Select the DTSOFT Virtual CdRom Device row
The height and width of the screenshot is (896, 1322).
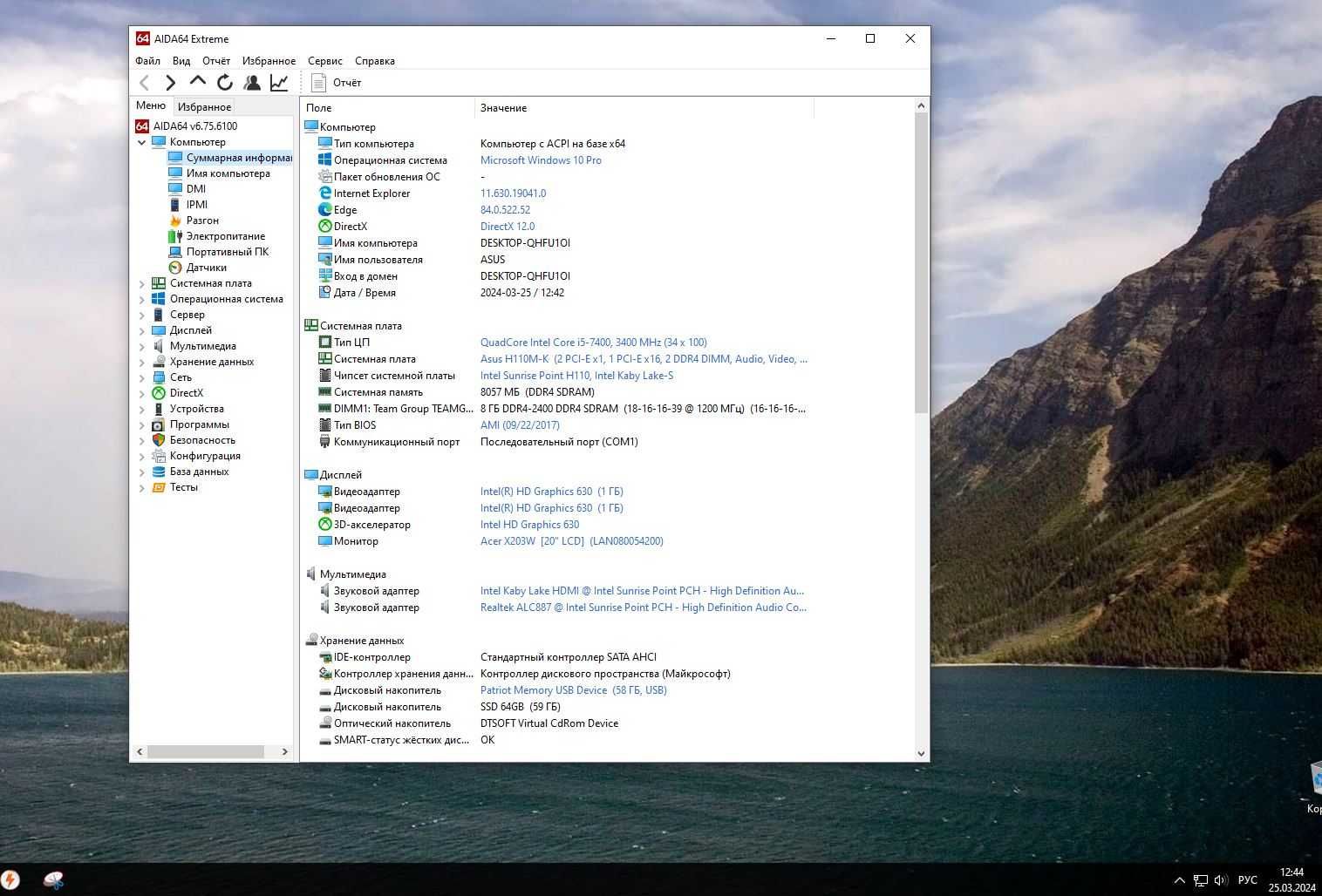[x=549, y=723]
